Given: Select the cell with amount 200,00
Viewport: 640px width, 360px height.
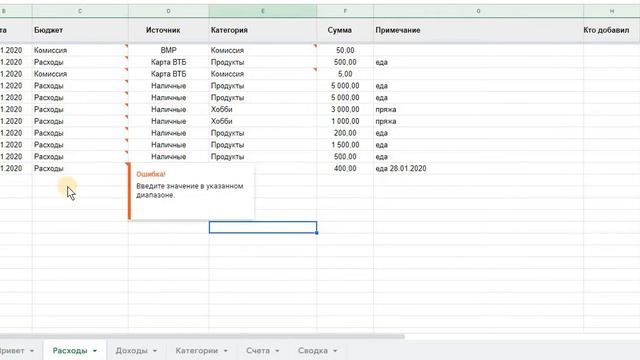Looking at the screenshot, I should 345,133.
